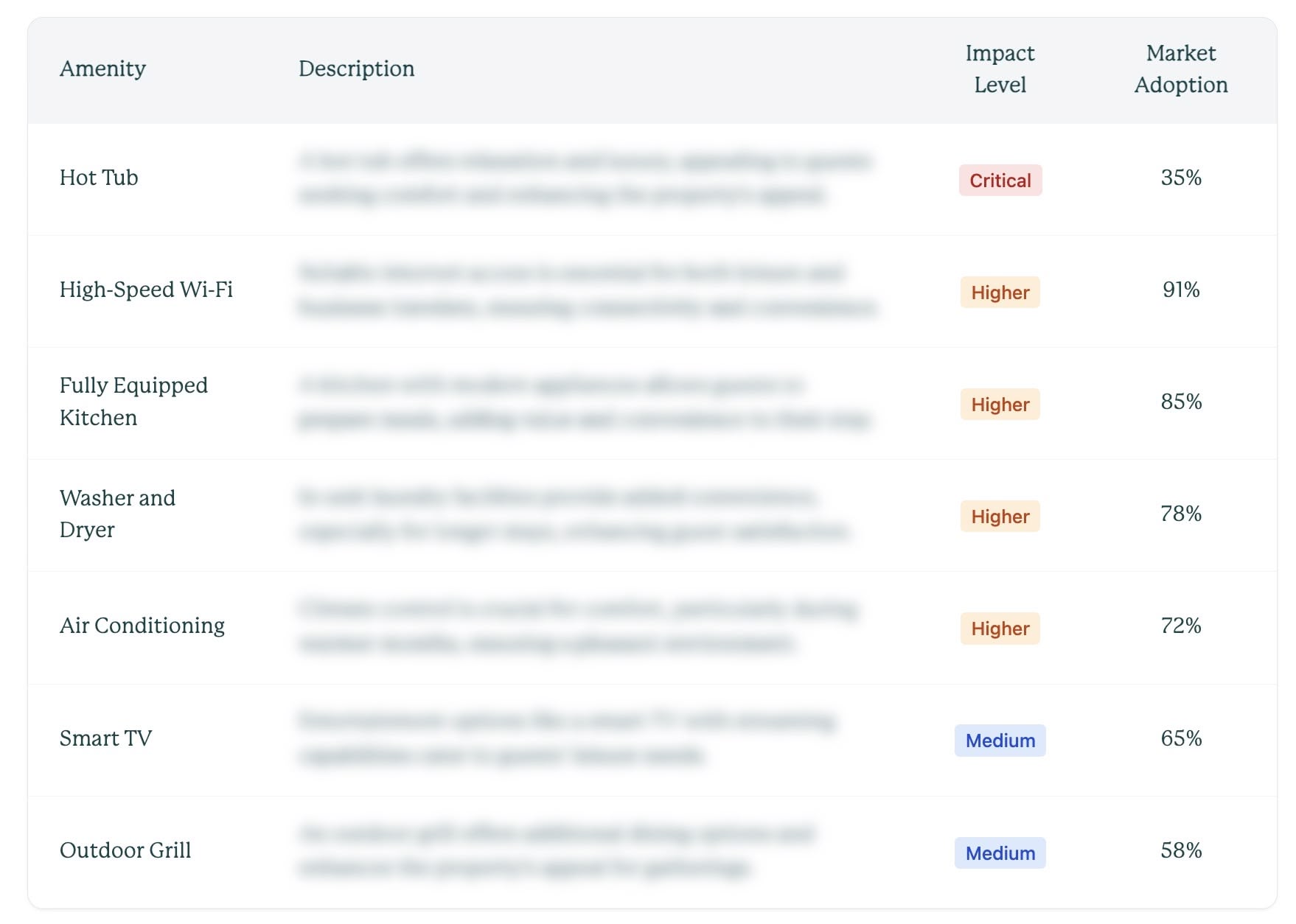Image resolution: width=1296 pixels, height=924 pixels.
Task: Click the Medium badge for Smart TV
Action: tap(1000, 741)
